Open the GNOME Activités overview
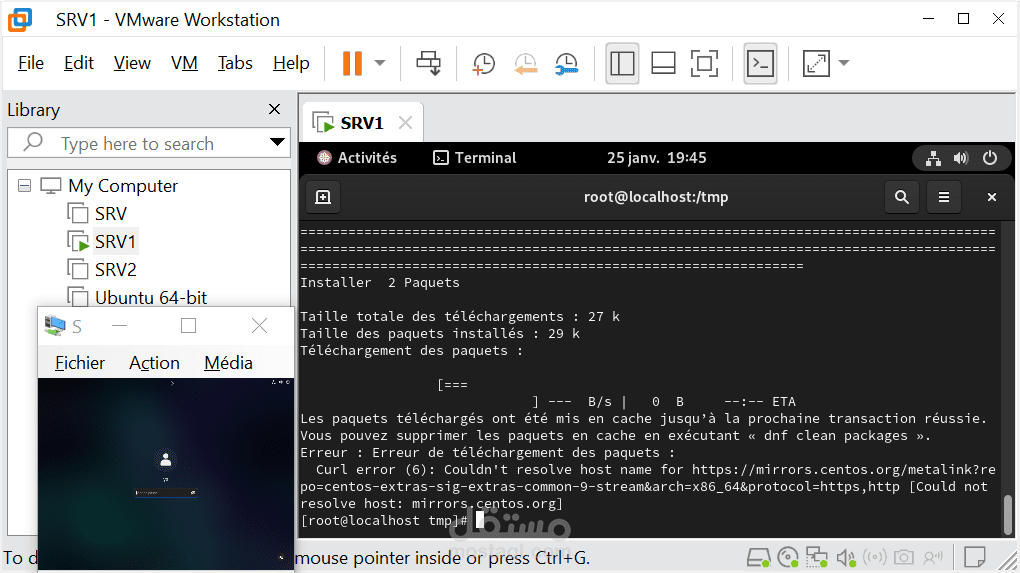 pyautogui.click(x=356, y=158)
